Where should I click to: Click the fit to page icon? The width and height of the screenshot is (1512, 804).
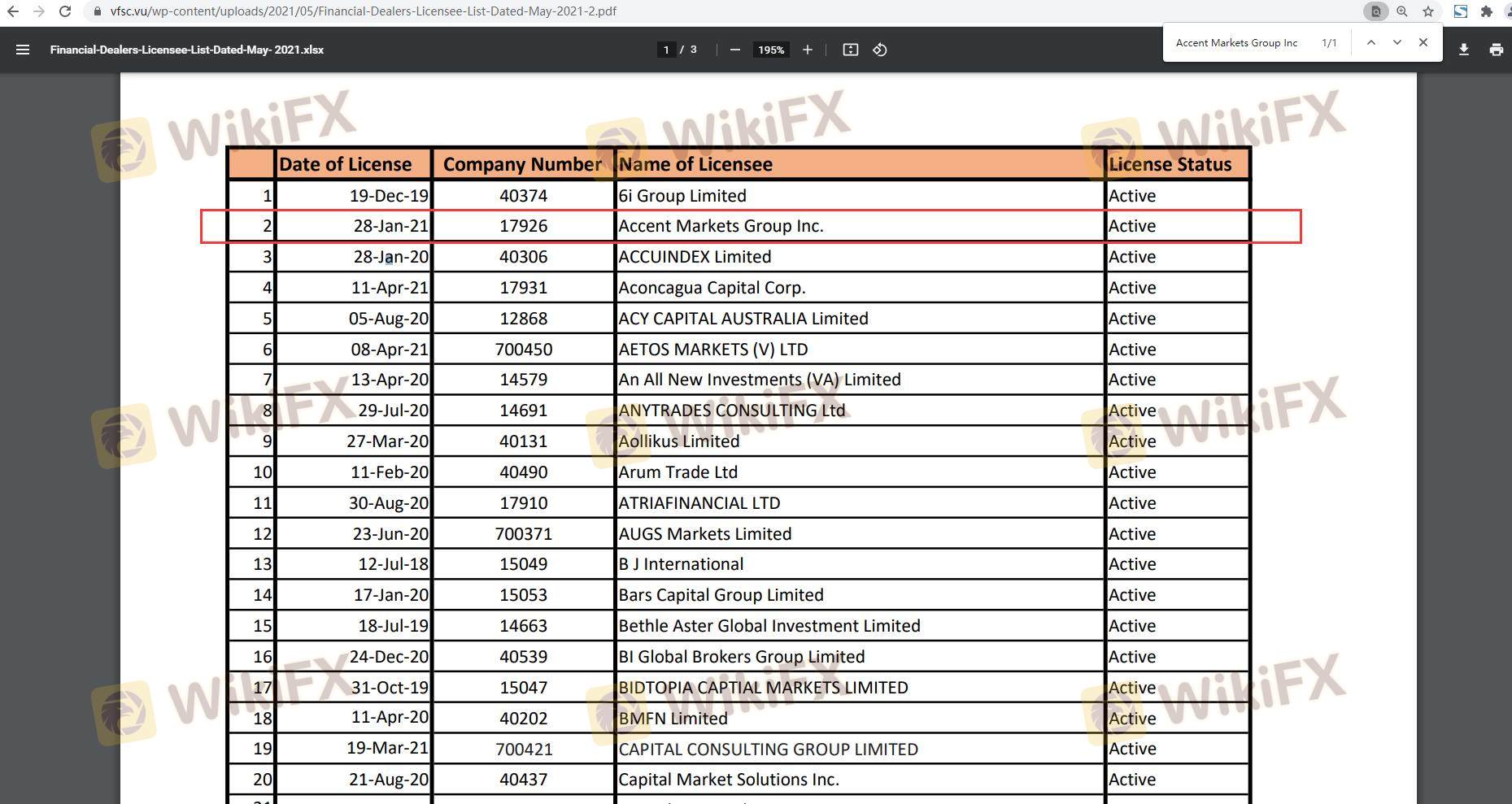tap(850, 50)
